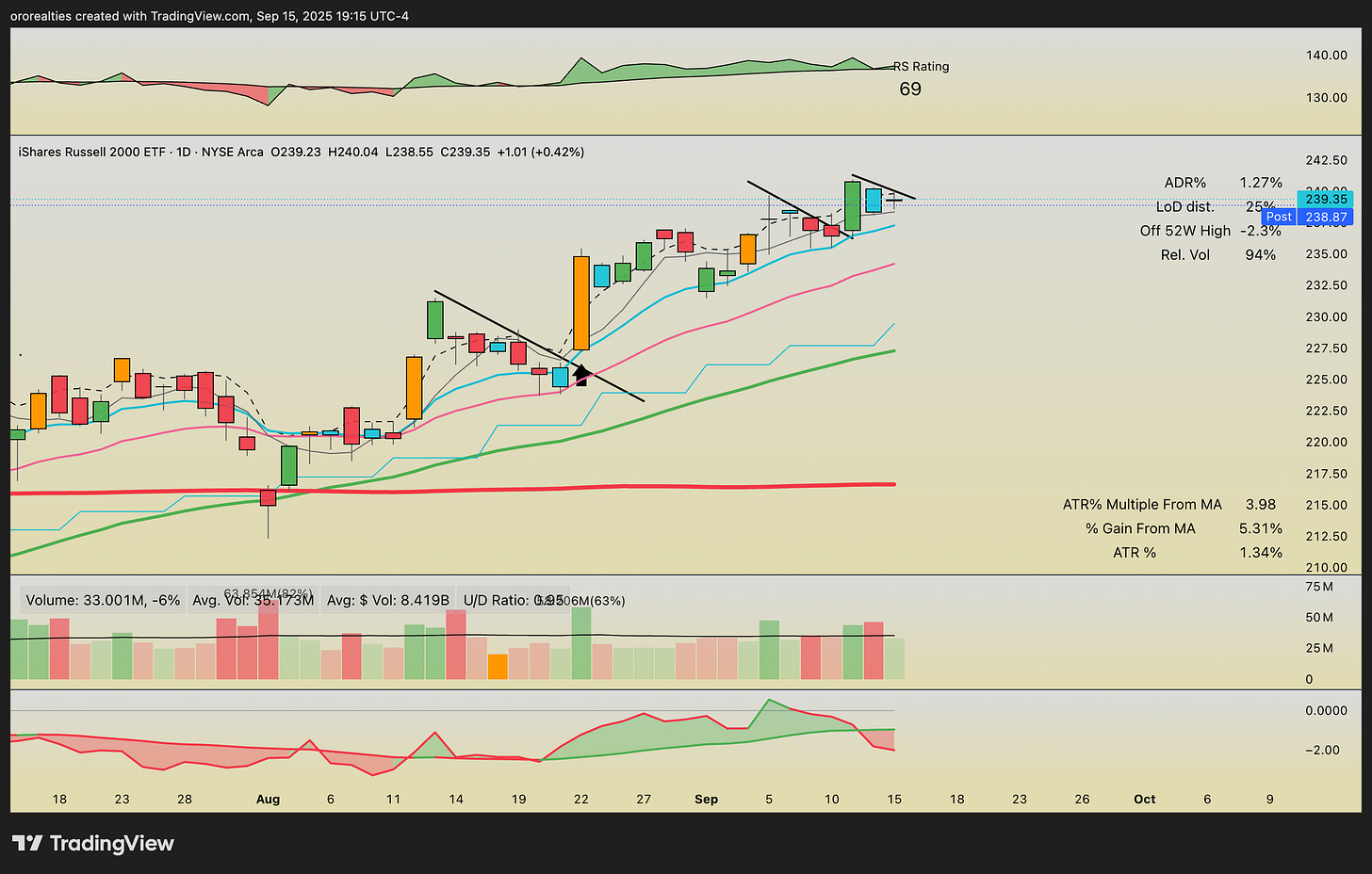The width and height of the screenshot is (1372, 874).
Task: Click the Avg: $ Vol: 8.419B readout
Action: point(388,600)
